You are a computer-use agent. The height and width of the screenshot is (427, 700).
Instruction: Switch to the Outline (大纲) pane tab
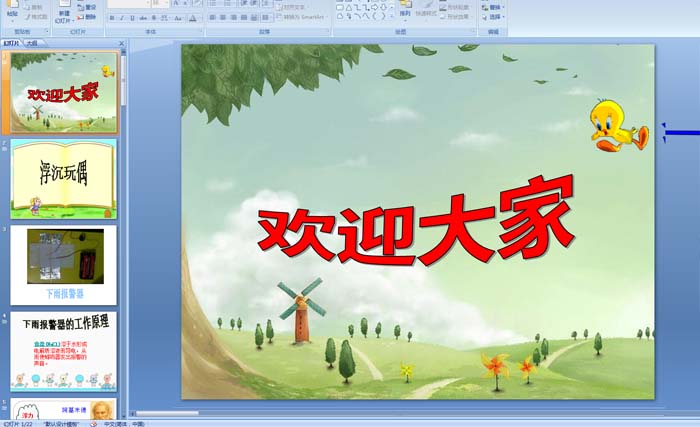point(31,43)
